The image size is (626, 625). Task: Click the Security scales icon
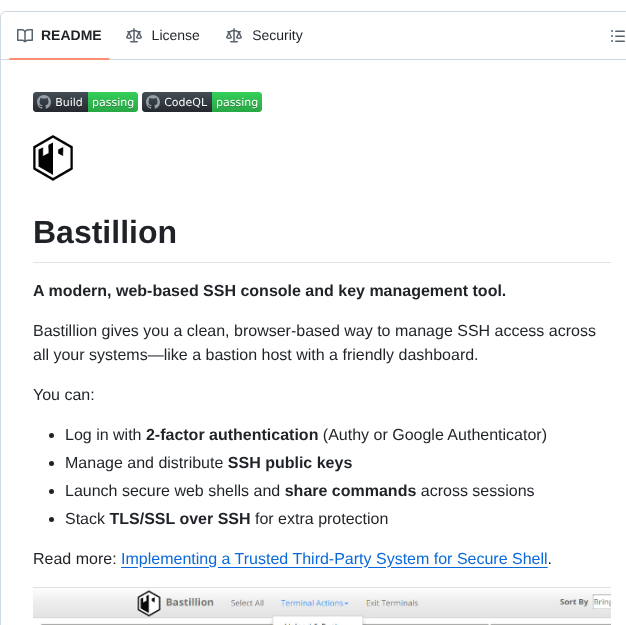[234, 36]
